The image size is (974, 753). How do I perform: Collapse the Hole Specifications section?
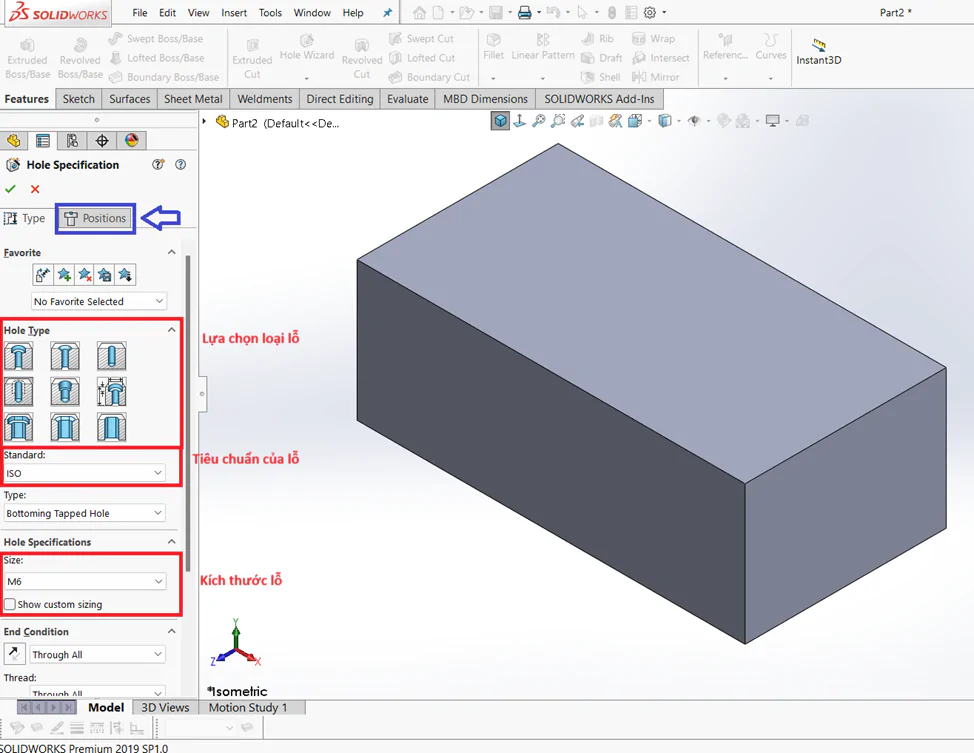pos(171,542)
